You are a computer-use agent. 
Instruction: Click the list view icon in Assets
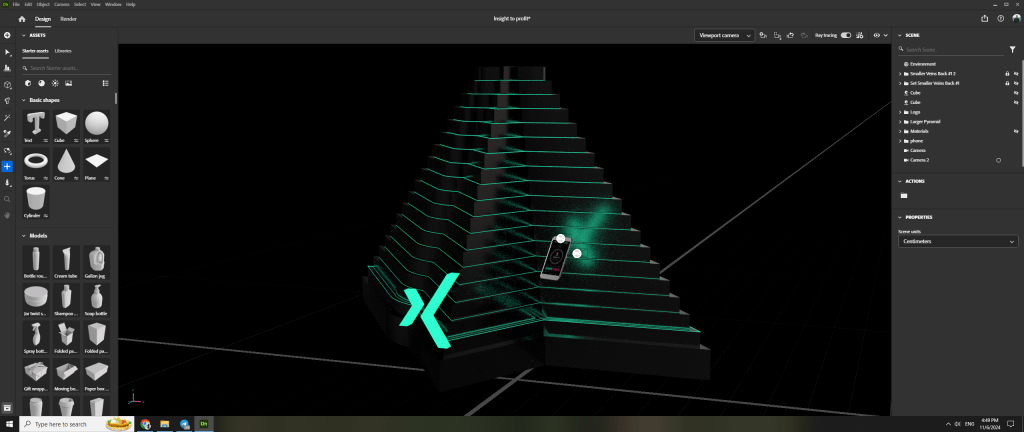click(106, 83)
